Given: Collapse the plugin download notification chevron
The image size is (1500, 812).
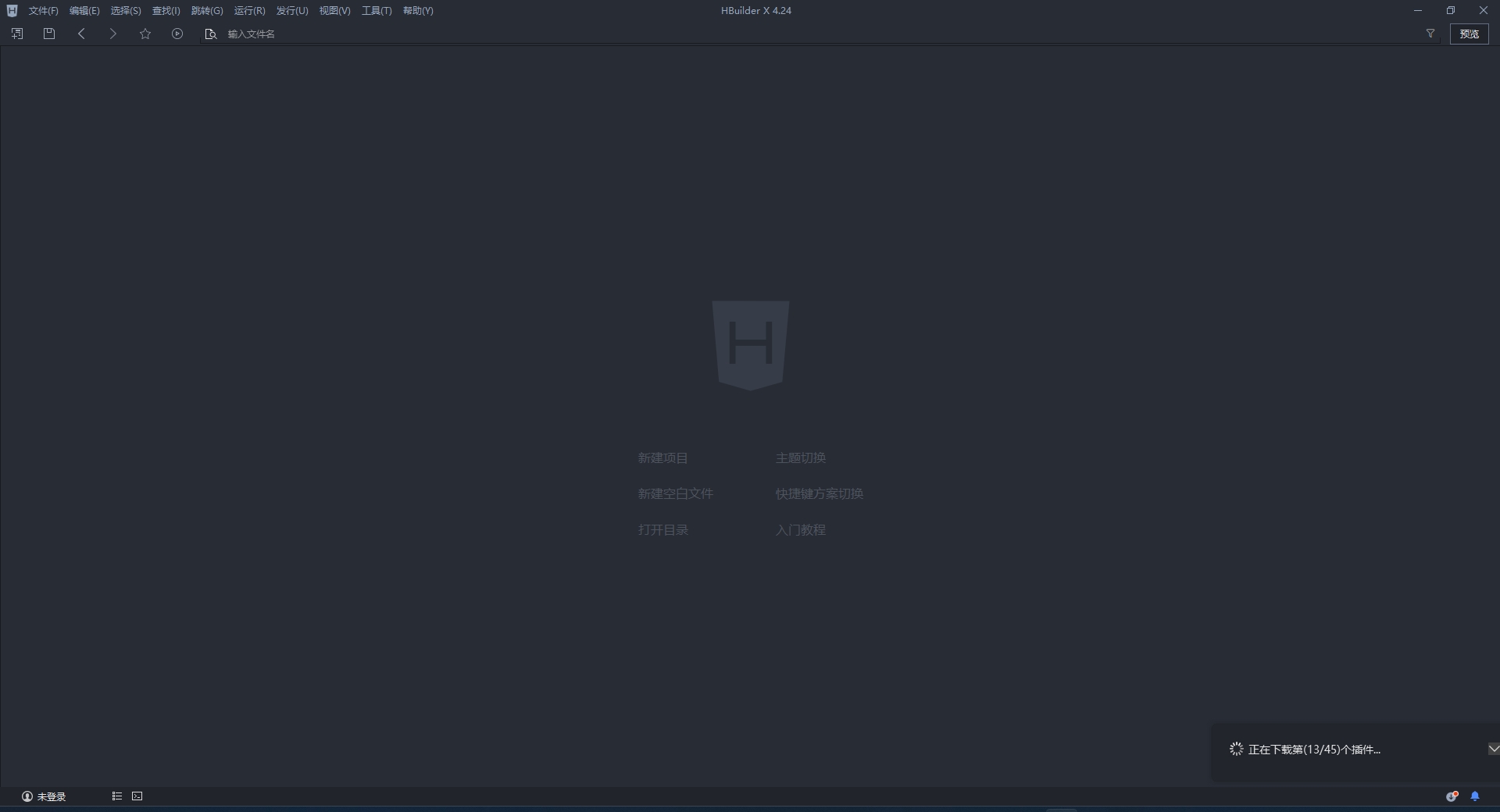Looking at the screenshot, I should coord(1493,749).
